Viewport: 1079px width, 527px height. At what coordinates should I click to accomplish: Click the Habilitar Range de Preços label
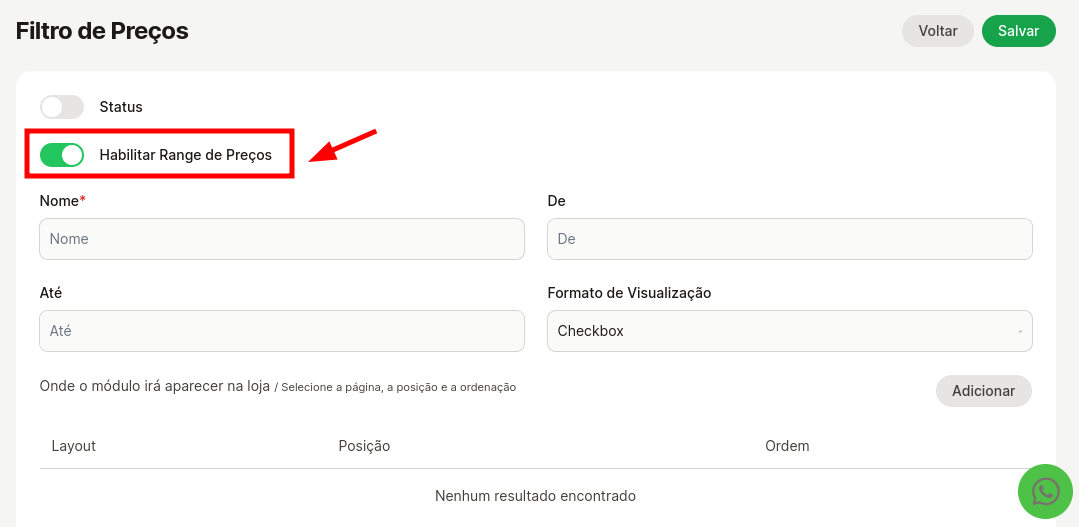[185, 155]
